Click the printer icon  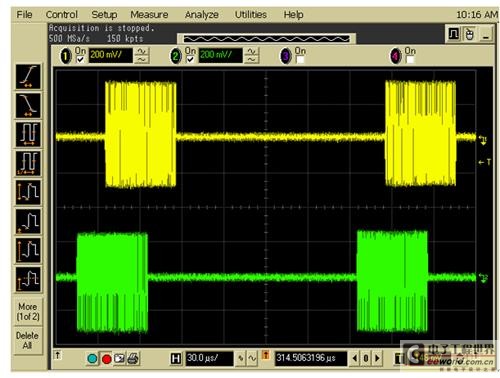[133, 358]
